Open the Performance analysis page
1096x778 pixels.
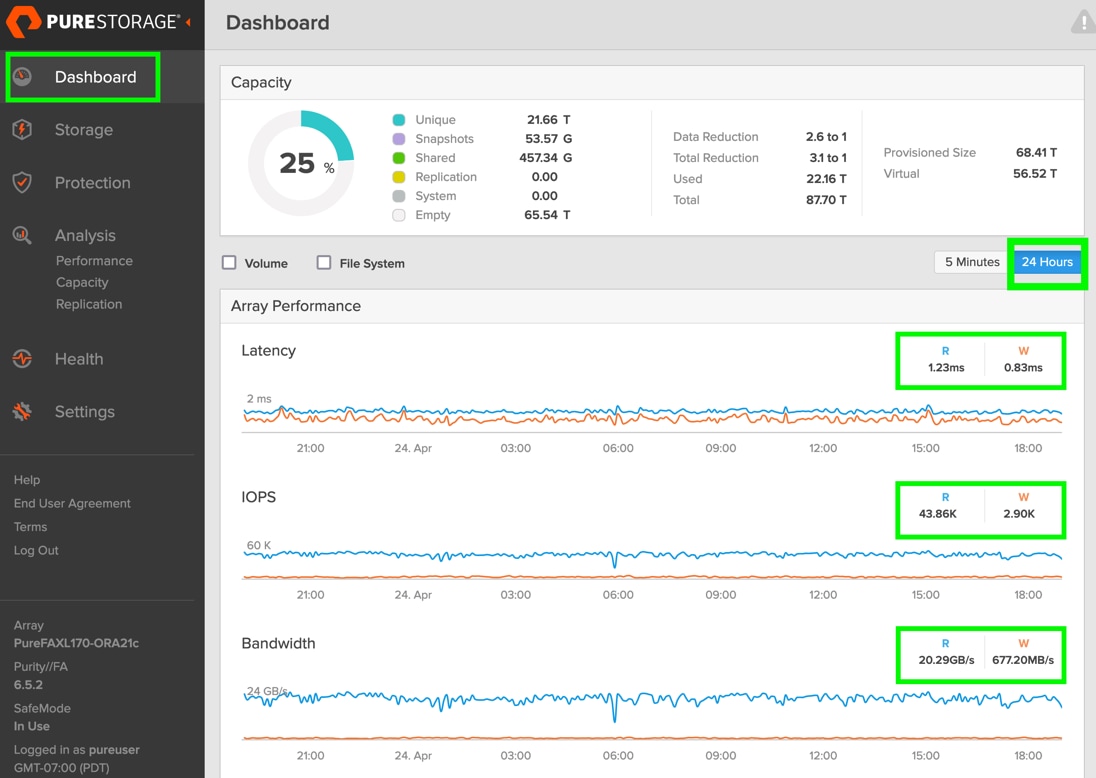(x=94, y=261)
